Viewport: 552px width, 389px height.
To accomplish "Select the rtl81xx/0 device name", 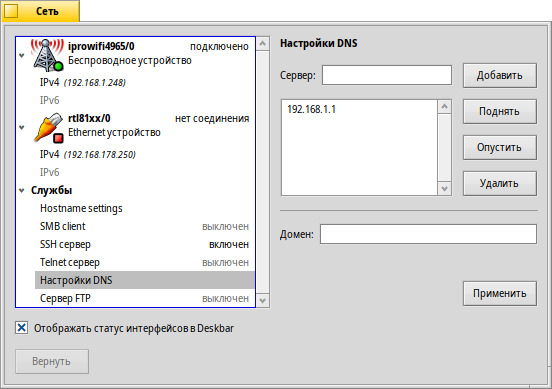I will [89, 118].
